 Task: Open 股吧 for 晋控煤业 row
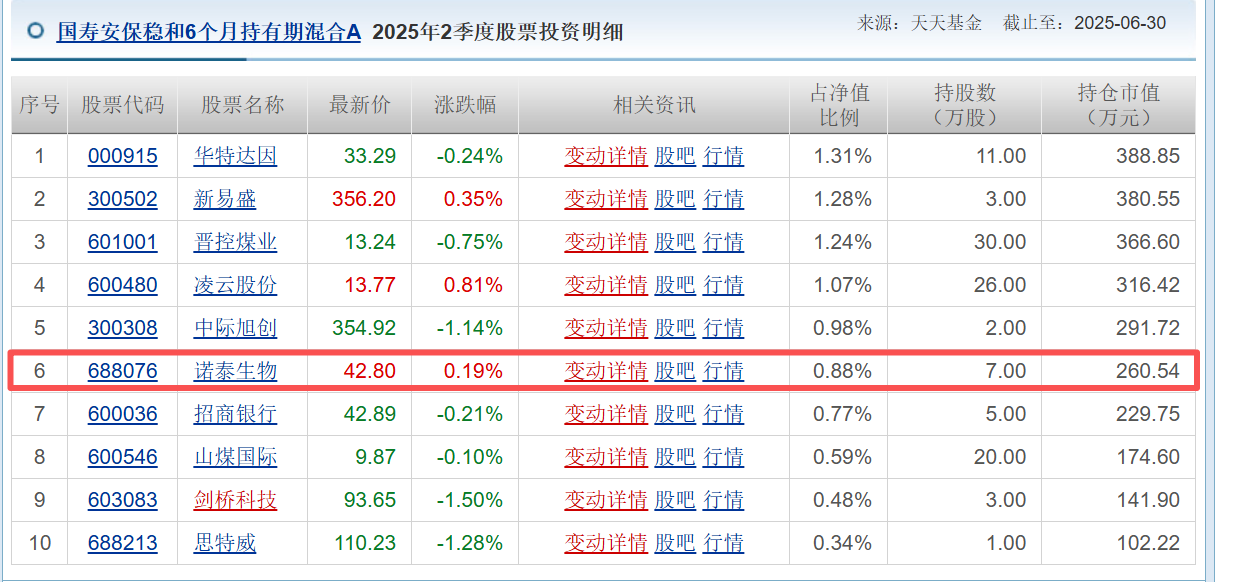tap(675, 242)
